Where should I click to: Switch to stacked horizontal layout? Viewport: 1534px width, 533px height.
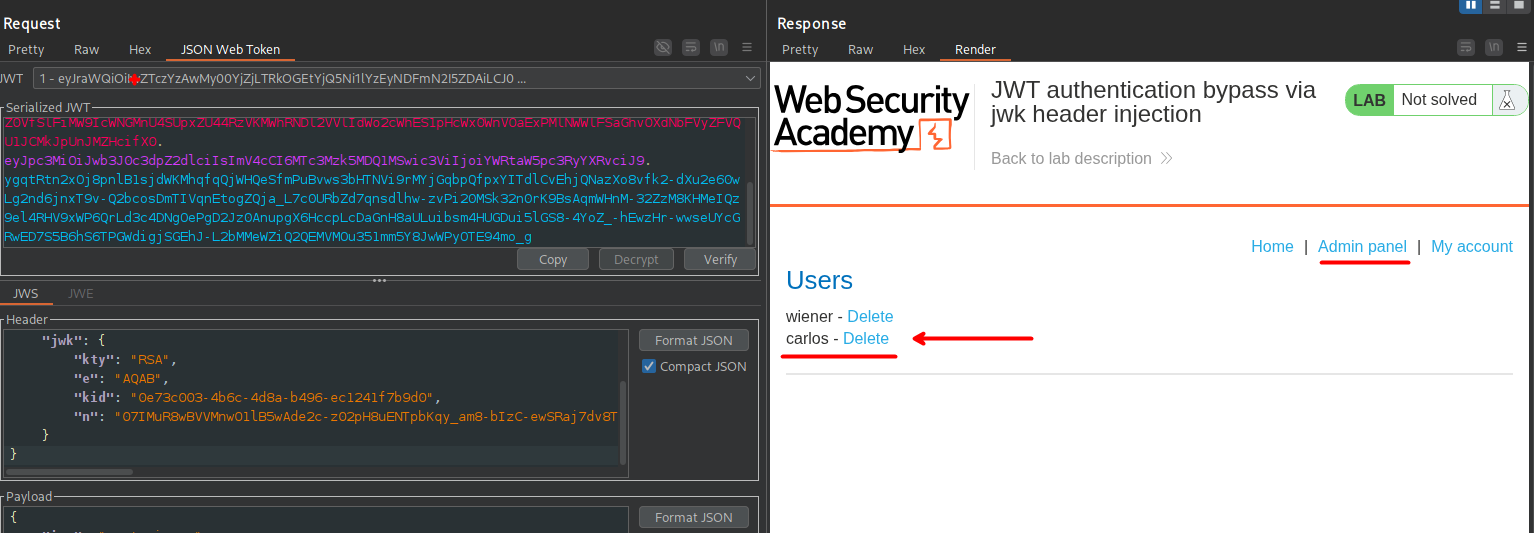[1495, 5]
